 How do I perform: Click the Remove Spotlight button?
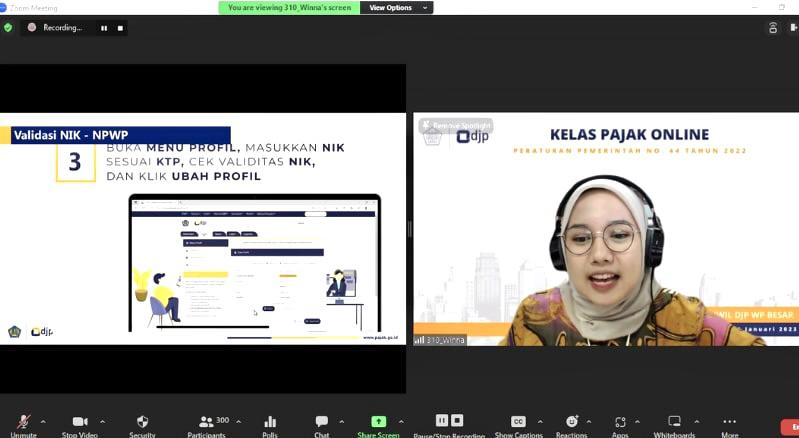456,127
